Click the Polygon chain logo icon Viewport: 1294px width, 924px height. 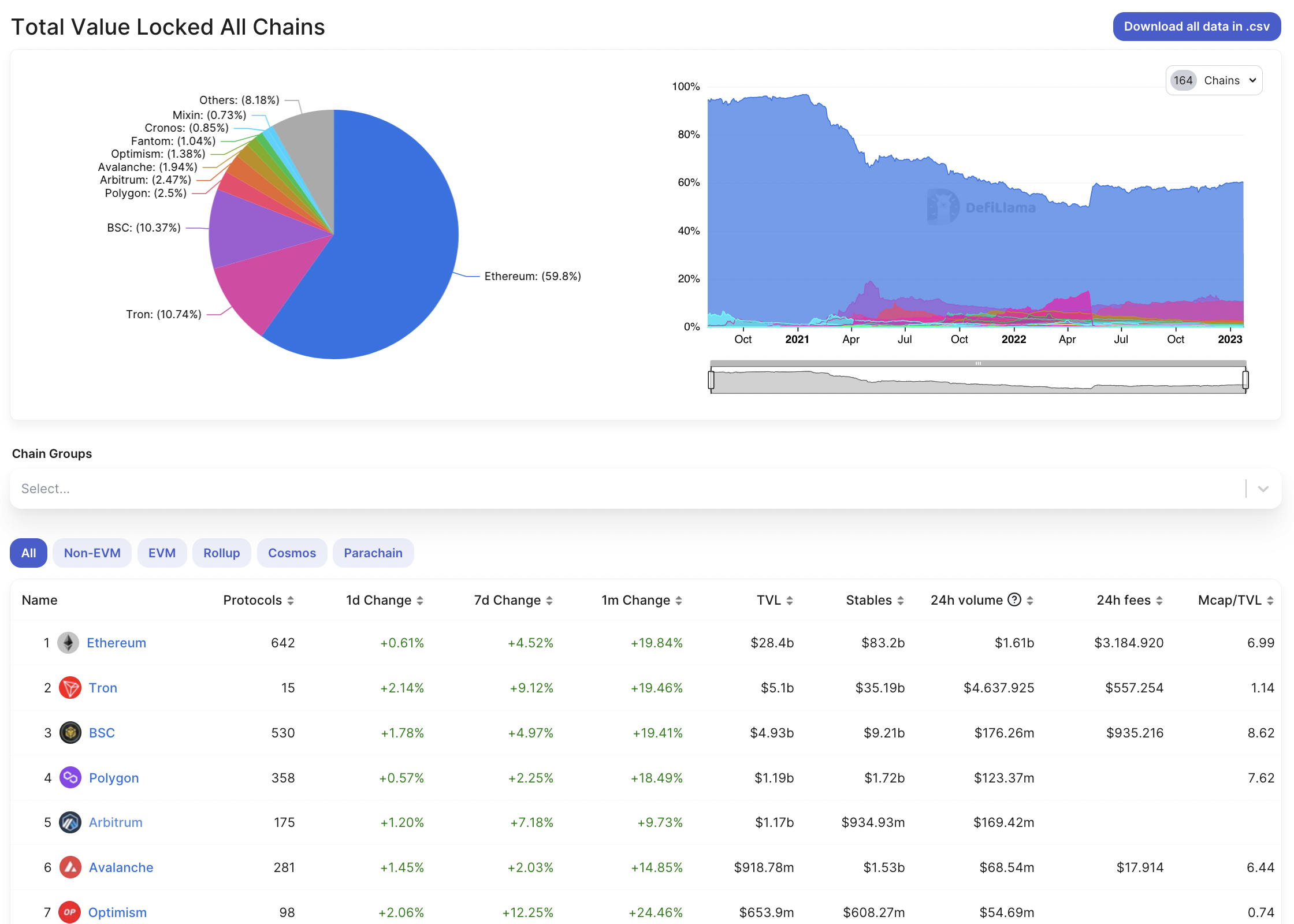[70, 777]
